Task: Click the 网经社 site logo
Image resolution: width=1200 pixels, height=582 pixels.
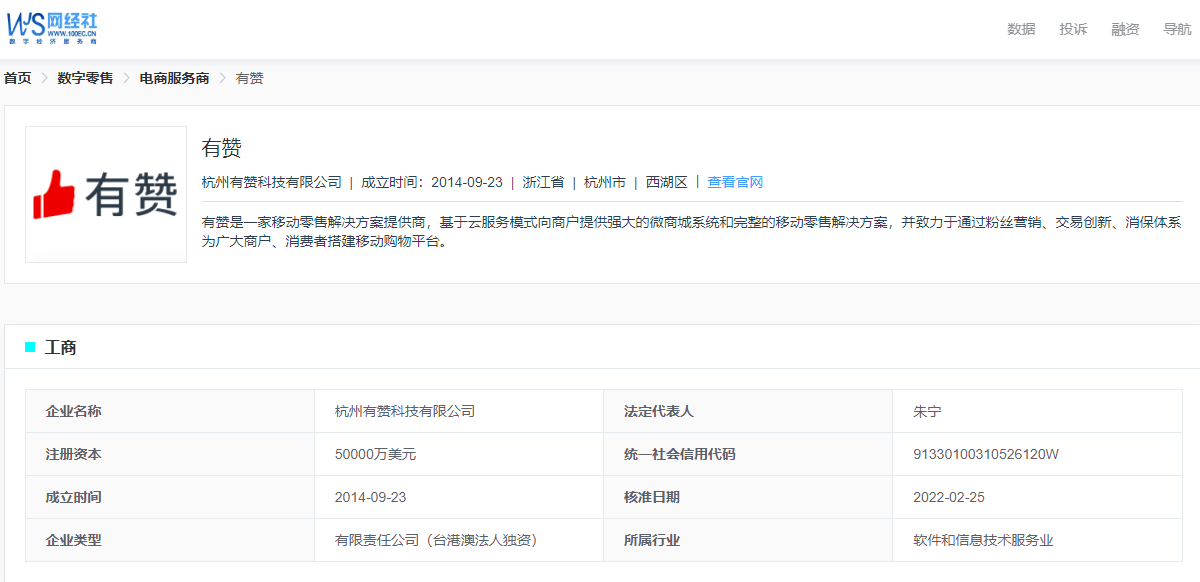Action: pos(52,28)
